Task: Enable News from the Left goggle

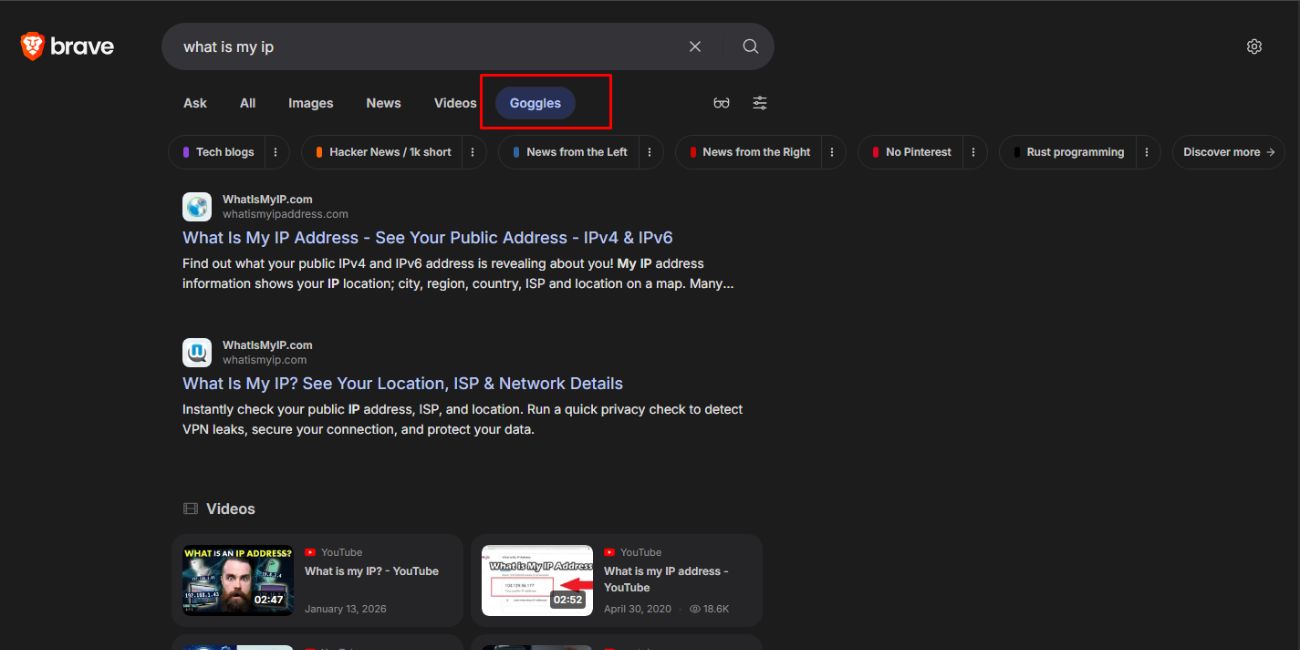Action: 570,152
